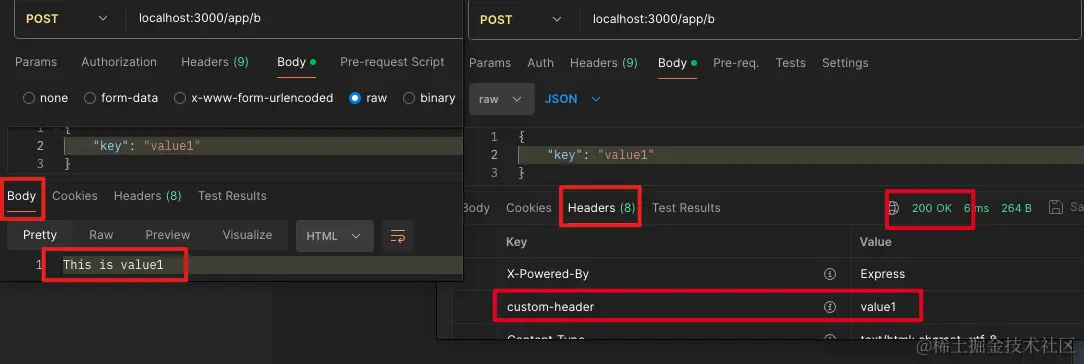Open the Authorization tab
Screen dimensions: 1084x364
(119, 62)
